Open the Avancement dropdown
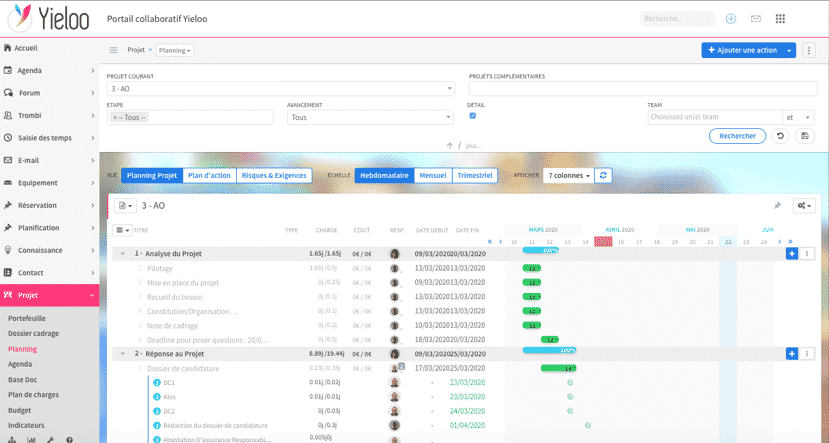The width and height of the screenshot is (829, 443). (370, 117)
